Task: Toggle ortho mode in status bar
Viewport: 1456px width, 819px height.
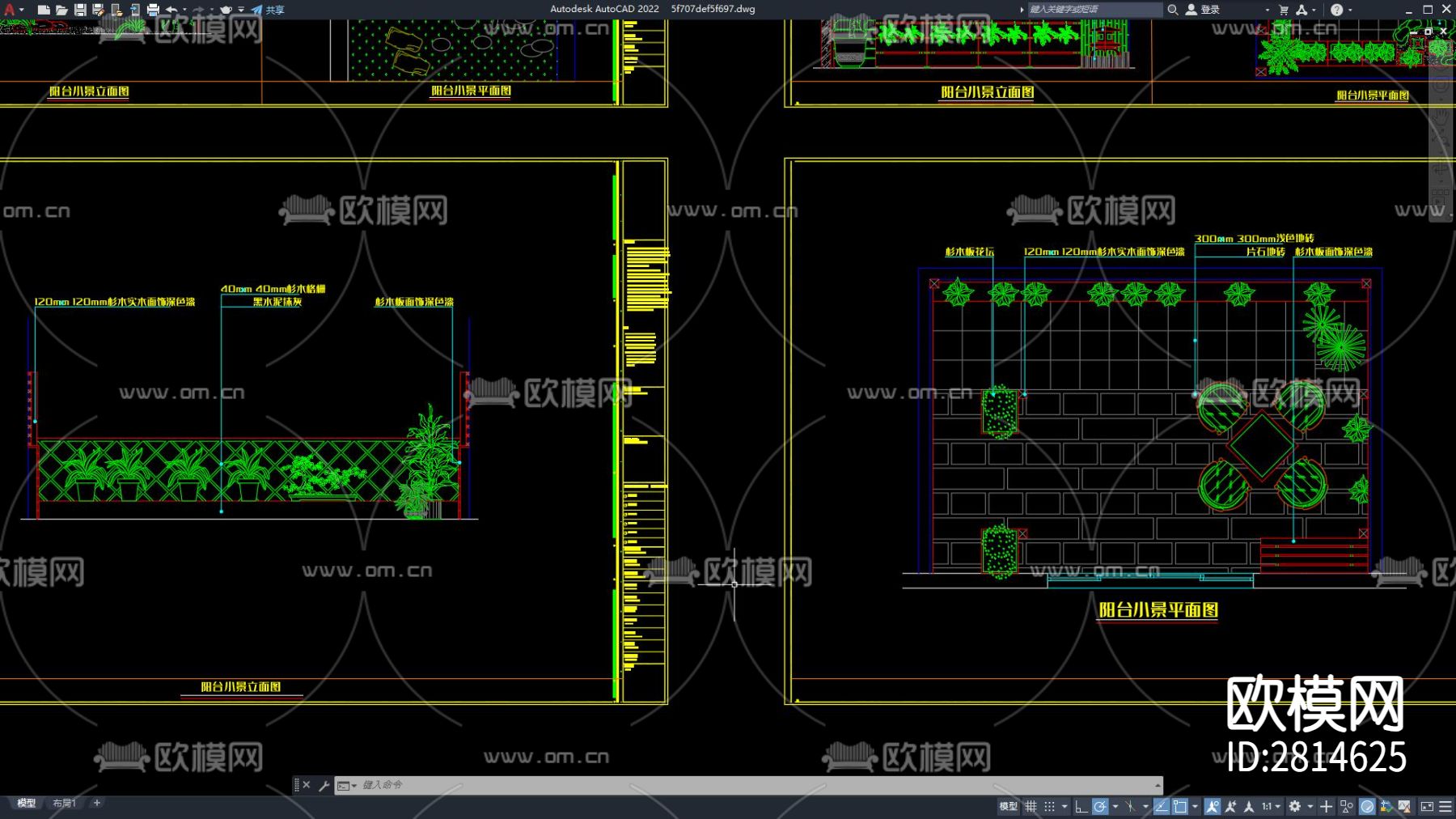Action: click(1081, 806)
